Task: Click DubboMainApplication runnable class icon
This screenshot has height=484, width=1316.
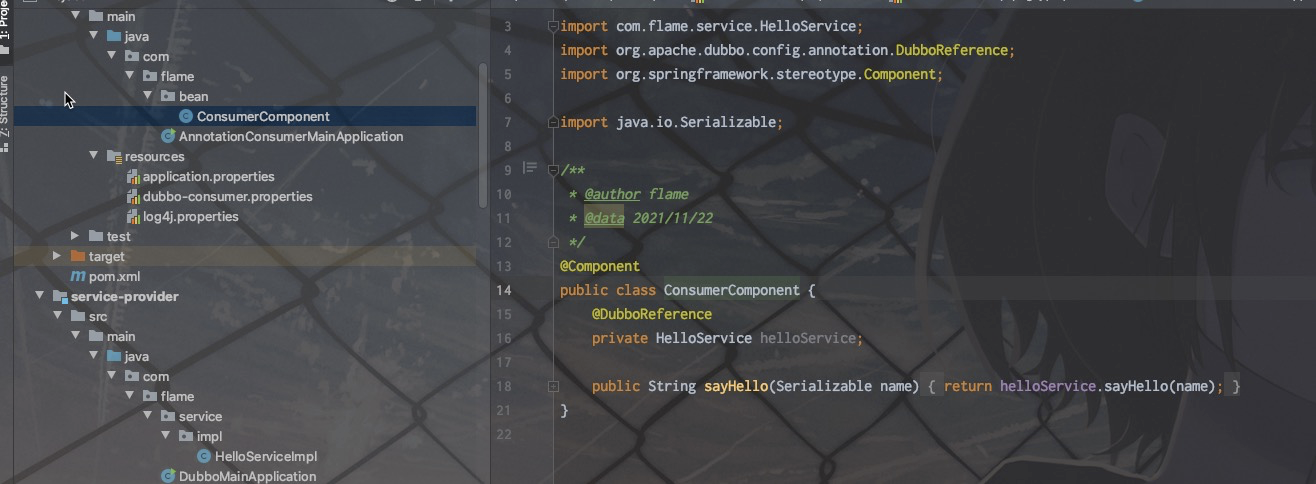Action: (168, 476)
